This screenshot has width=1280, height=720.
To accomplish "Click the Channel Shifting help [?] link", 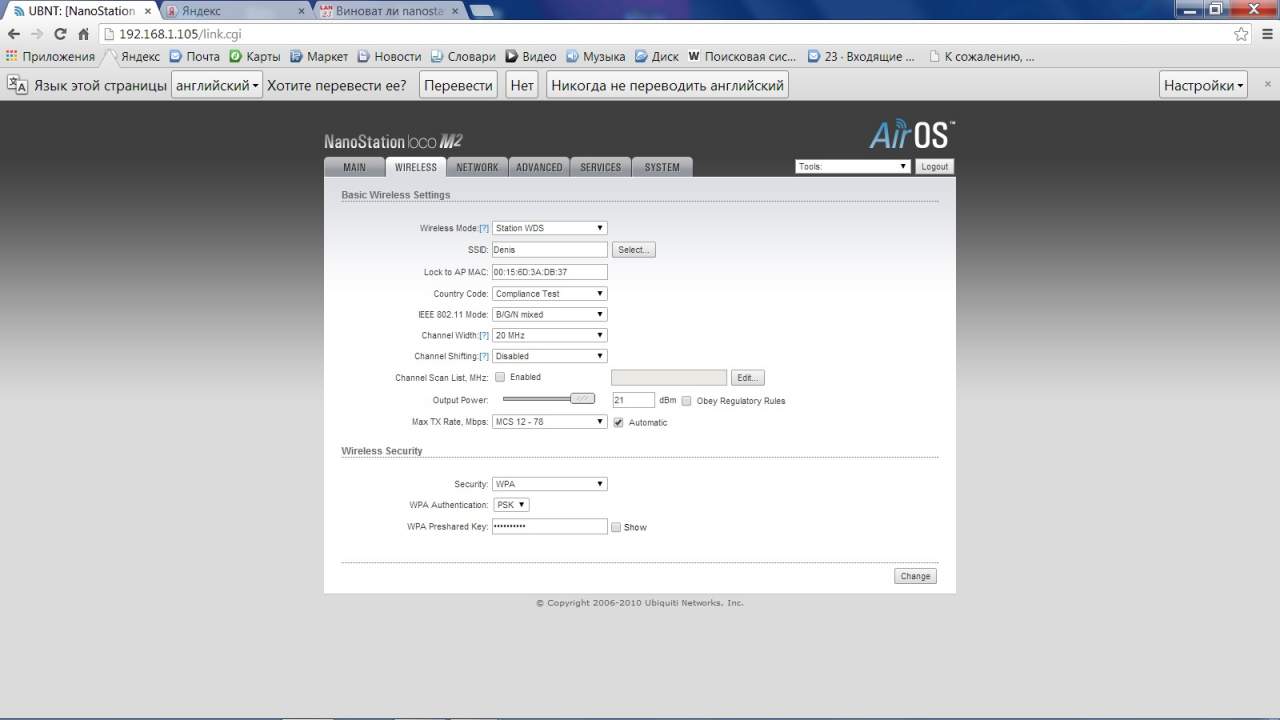I will click(484, 357).
